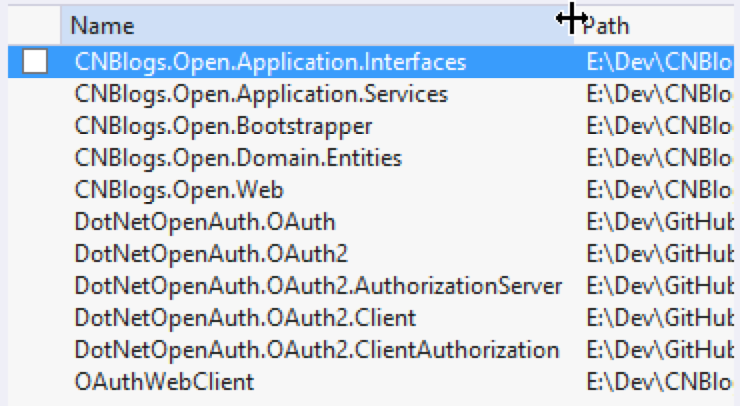The width and height of the screenshot is (740, 406).
Task: Click path cell of OAuthWebClient
Action: tap(659, 381)
